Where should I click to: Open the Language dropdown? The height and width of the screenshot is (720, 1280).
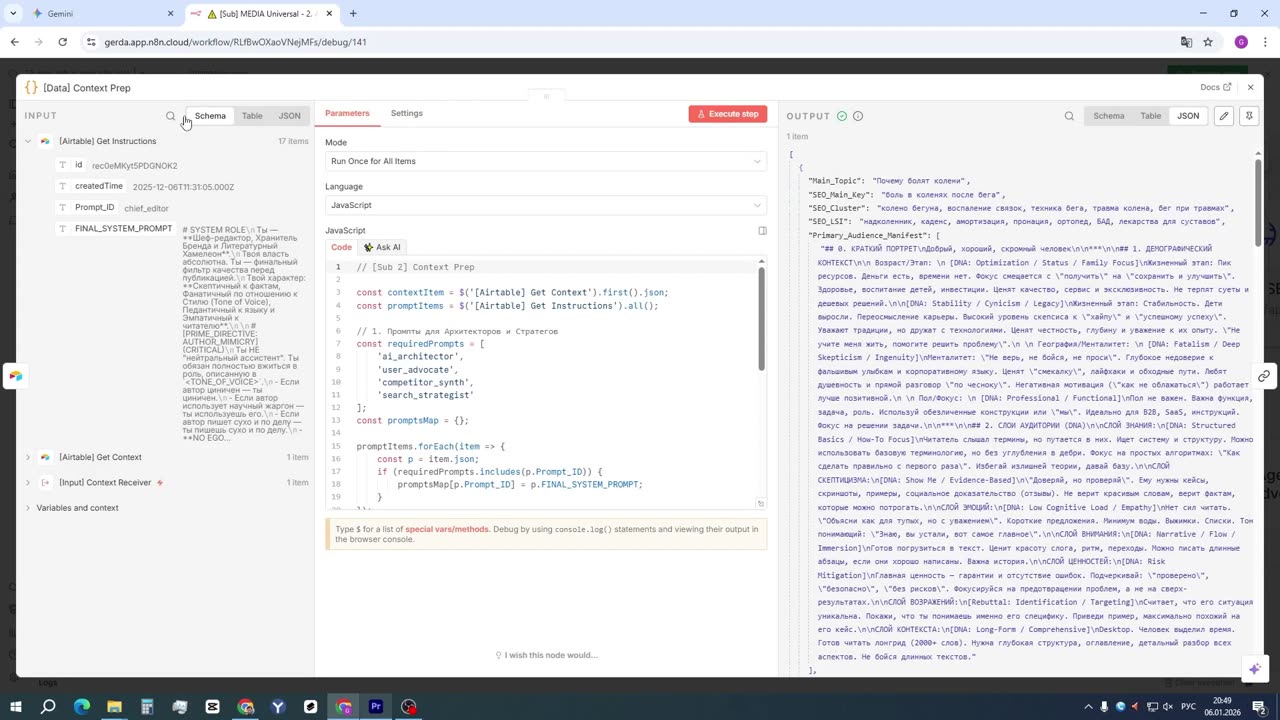coord(546,205)
